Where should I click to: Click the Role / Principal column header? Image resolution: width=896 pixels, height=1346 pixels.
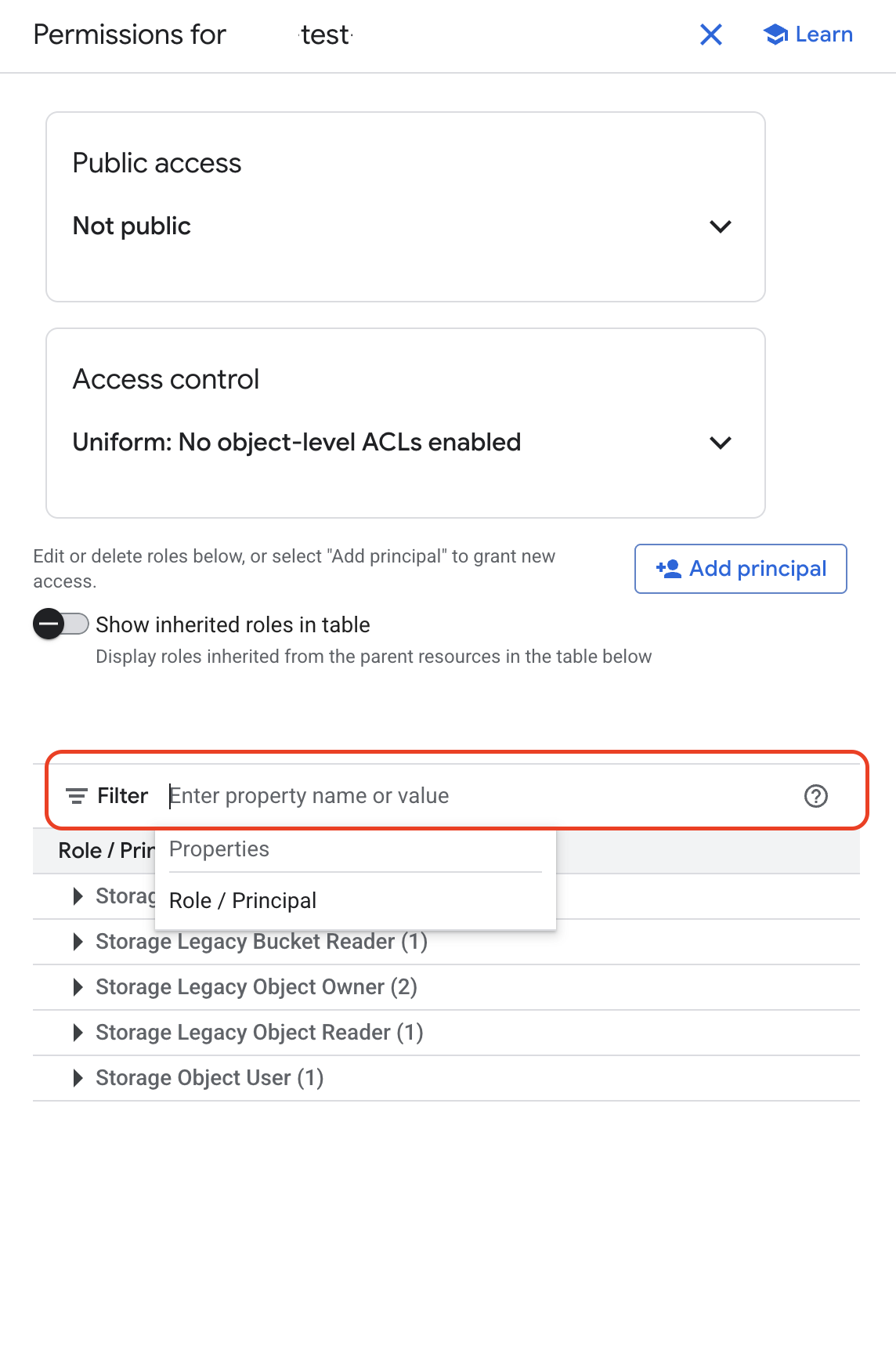[x=105, y=851]
